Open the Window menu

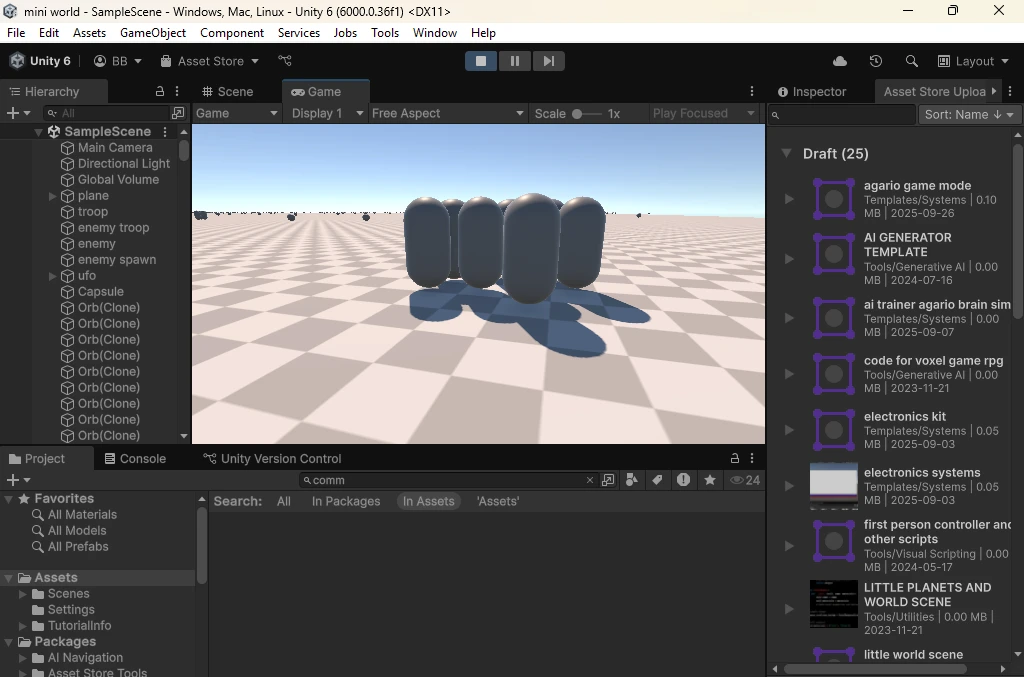(x=434, y=33)
